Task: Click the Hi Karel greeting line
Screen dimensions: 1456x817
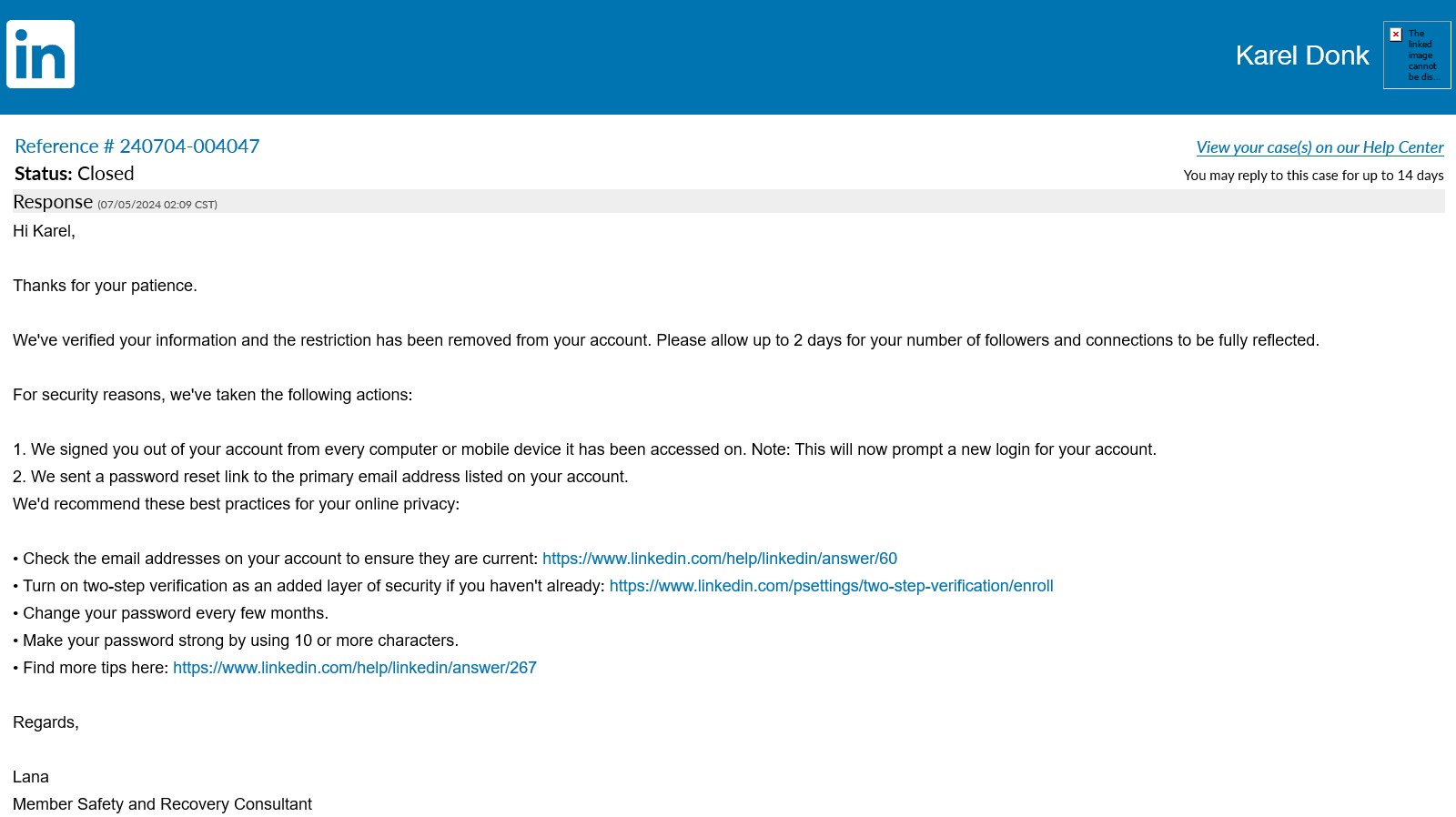Action: click(x=44, y=231)
